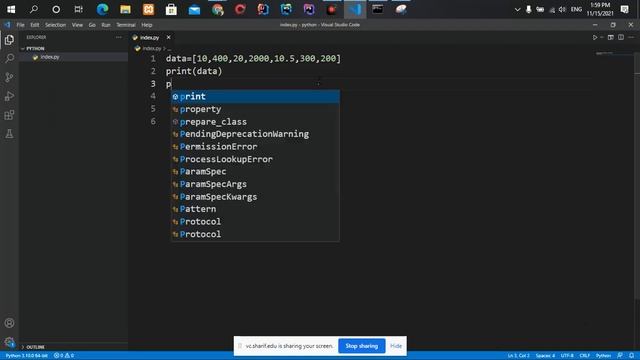Open the run button dropdown arrow
This screenshot has height=360, width=640.
click(602, 37)
